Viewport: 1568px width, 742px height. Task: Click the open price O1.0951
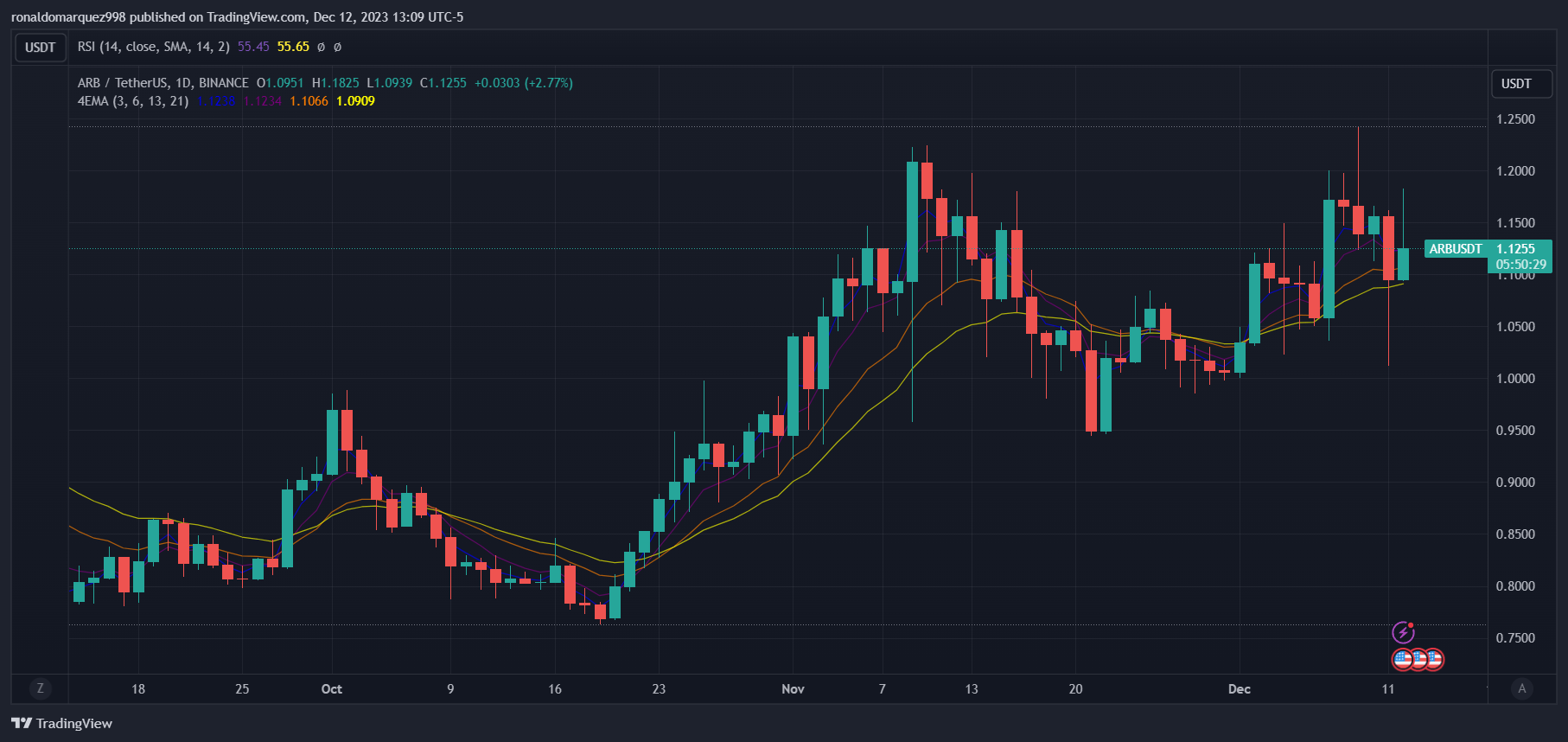(280, 83)
